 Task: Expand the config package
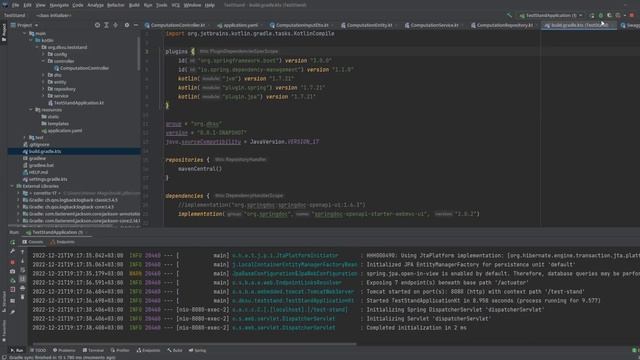[x=43, y=54]
